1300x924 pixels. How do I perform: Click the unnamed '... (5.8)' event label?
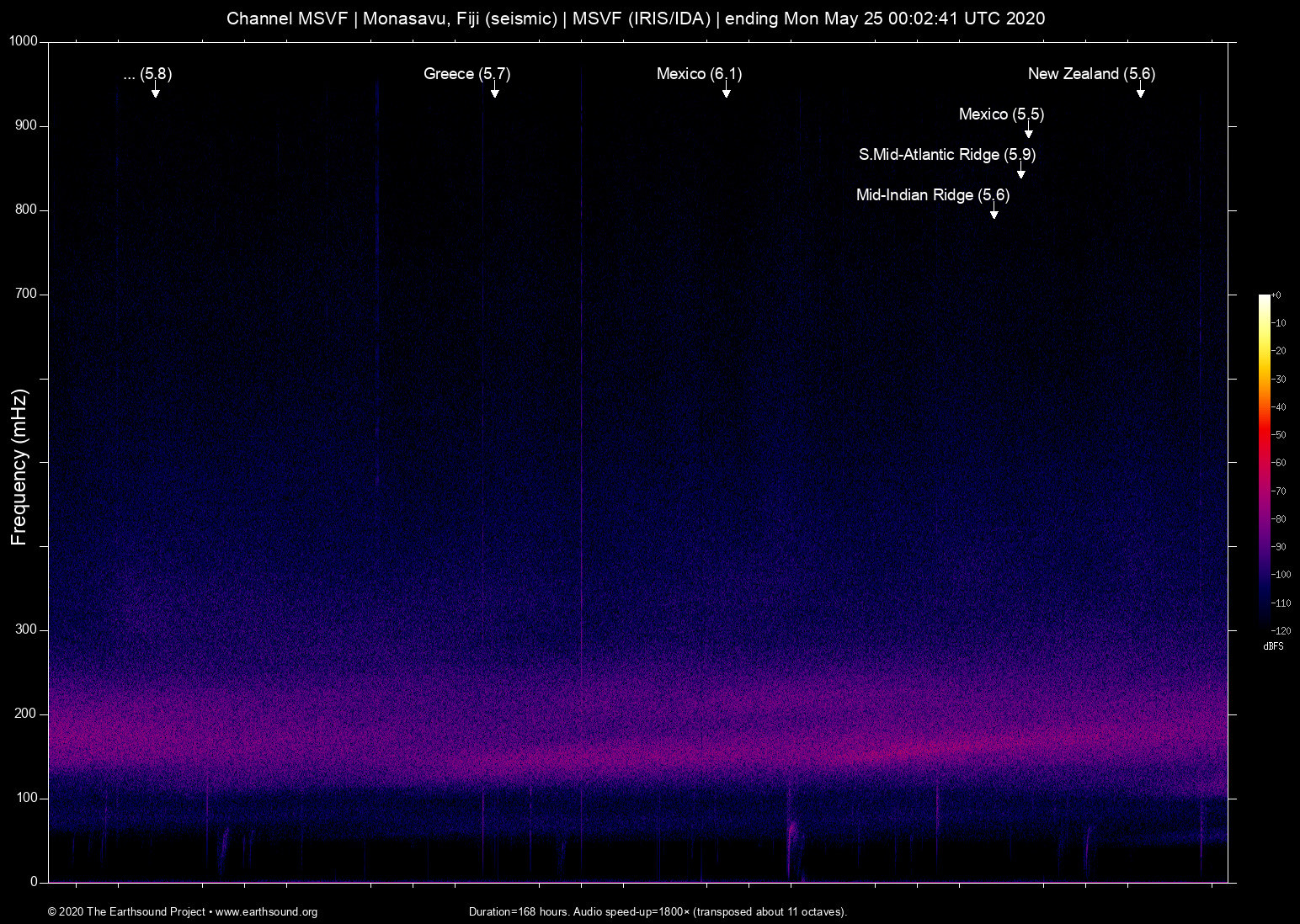point(147,74)
